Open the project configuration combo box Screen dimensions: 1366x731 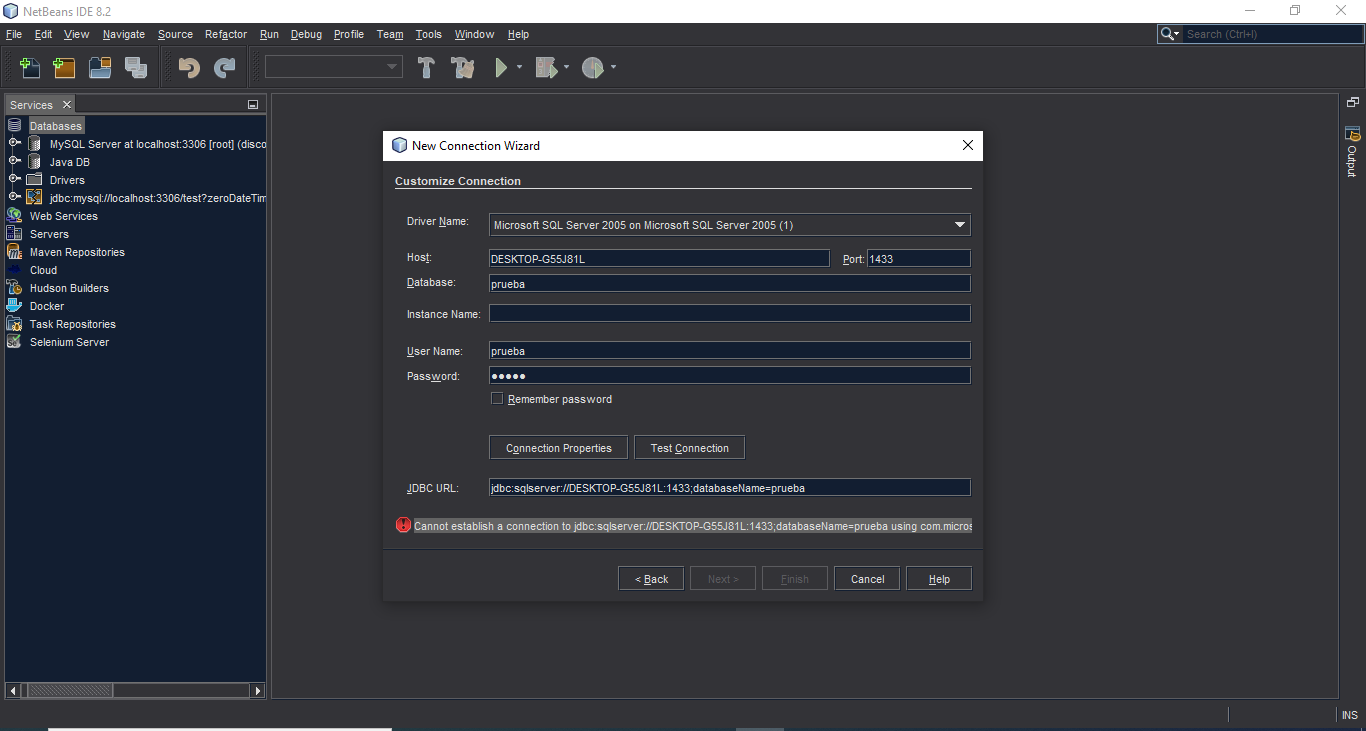click(333, 67)
